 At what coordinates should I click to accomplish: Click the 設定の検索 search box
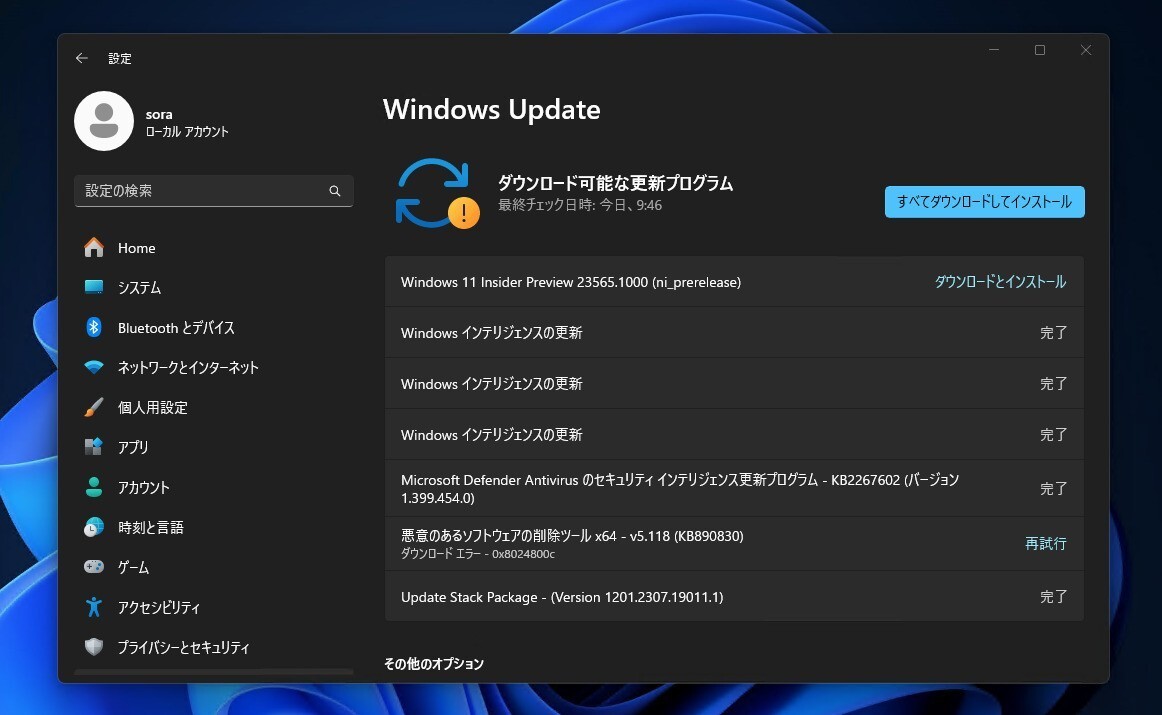click(200, 191)
